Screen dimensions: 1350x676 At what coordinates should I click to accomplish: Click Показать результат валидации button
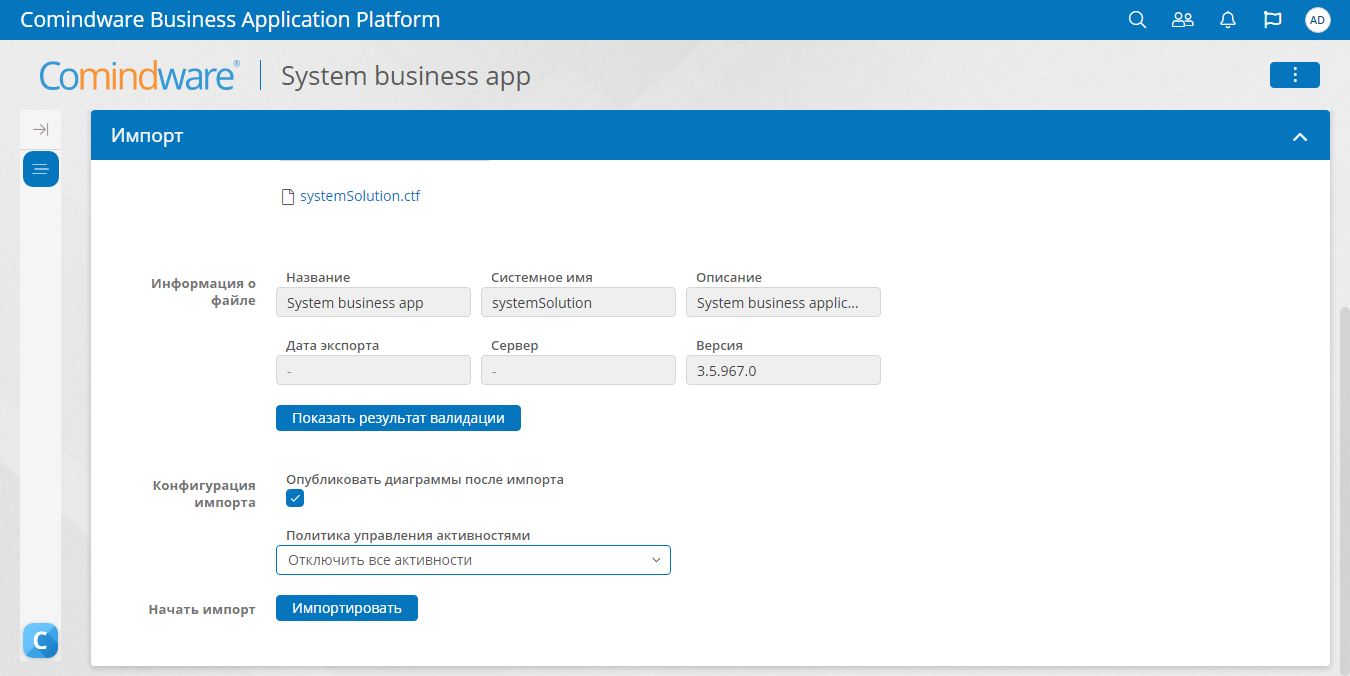398,418
